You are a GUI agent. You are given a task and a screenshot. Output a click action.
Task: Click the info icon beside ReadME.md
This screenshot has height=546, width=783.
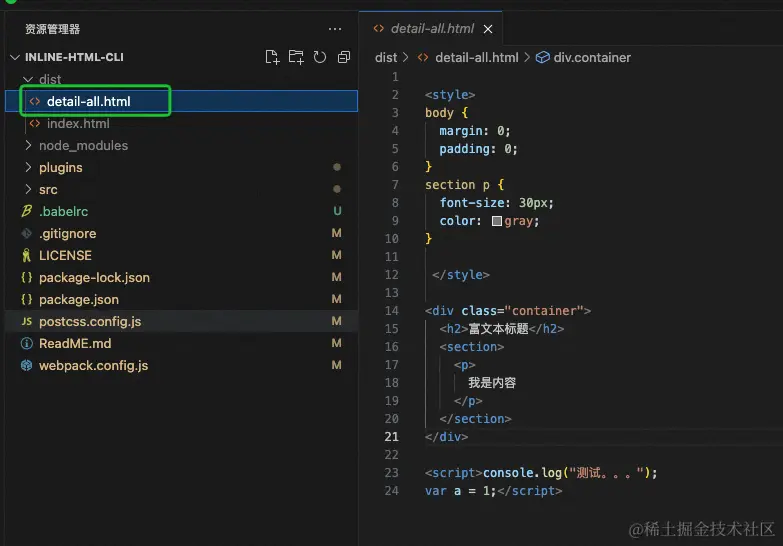click(x=26, y=343)
